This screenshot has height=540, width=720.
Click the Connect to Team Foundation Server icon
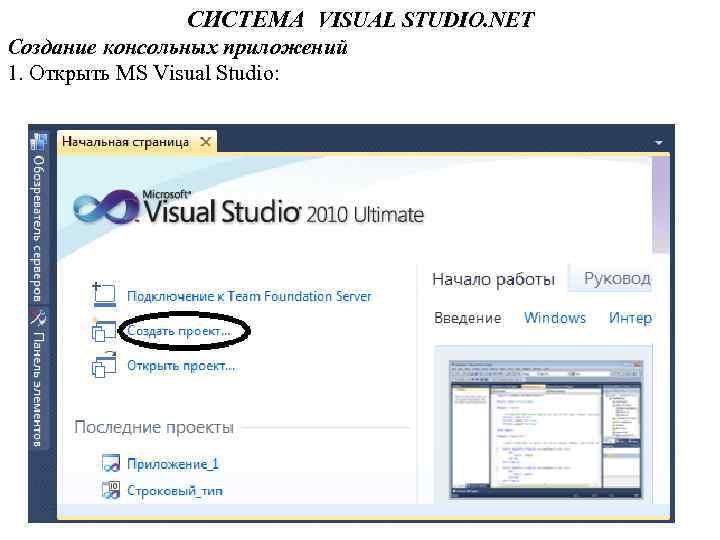(104, 295)
